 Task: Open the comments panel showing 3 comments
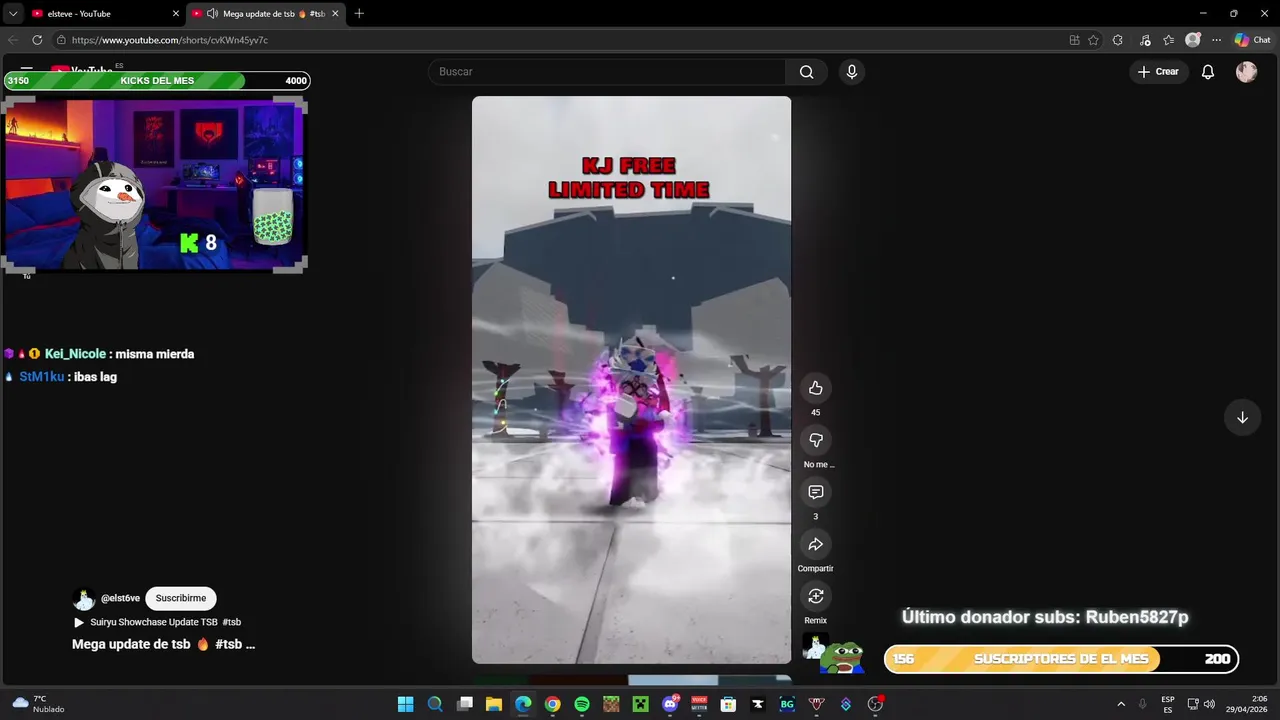[x=816, y=492]
